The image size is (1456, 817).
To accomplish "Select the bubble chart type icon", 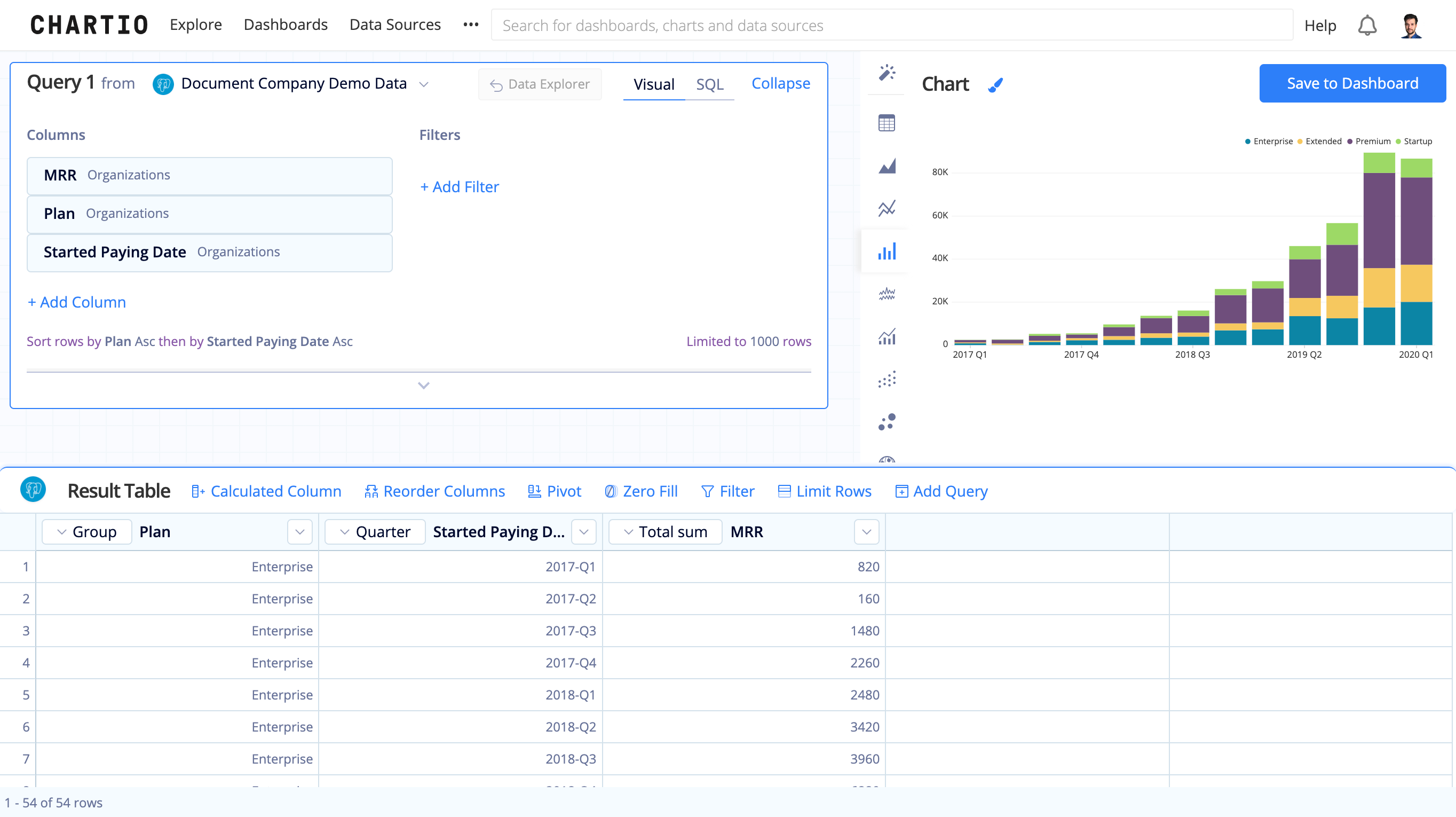I will tap(887, 422).
